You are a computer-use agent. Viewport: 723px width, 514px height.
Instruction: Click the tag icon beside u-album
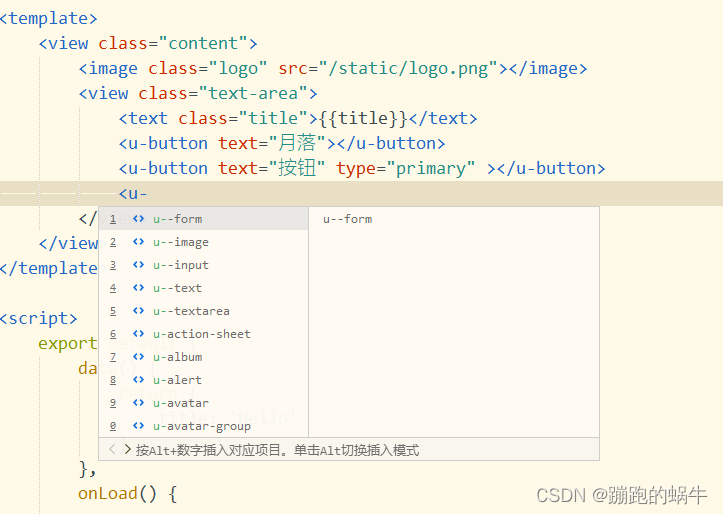coord(138,357)
